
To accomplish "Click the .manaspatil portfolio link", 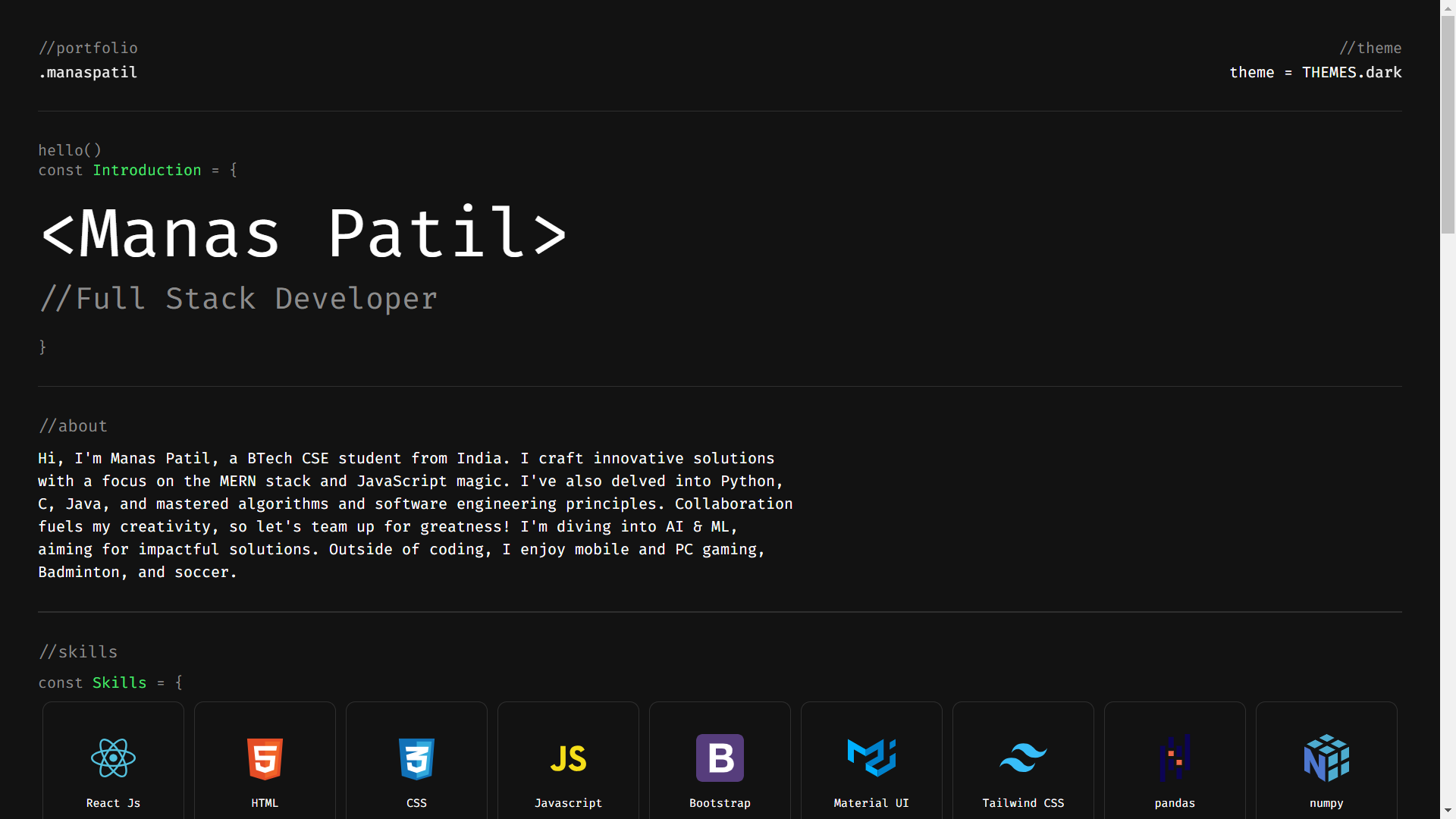I will [x=88, y=73].
